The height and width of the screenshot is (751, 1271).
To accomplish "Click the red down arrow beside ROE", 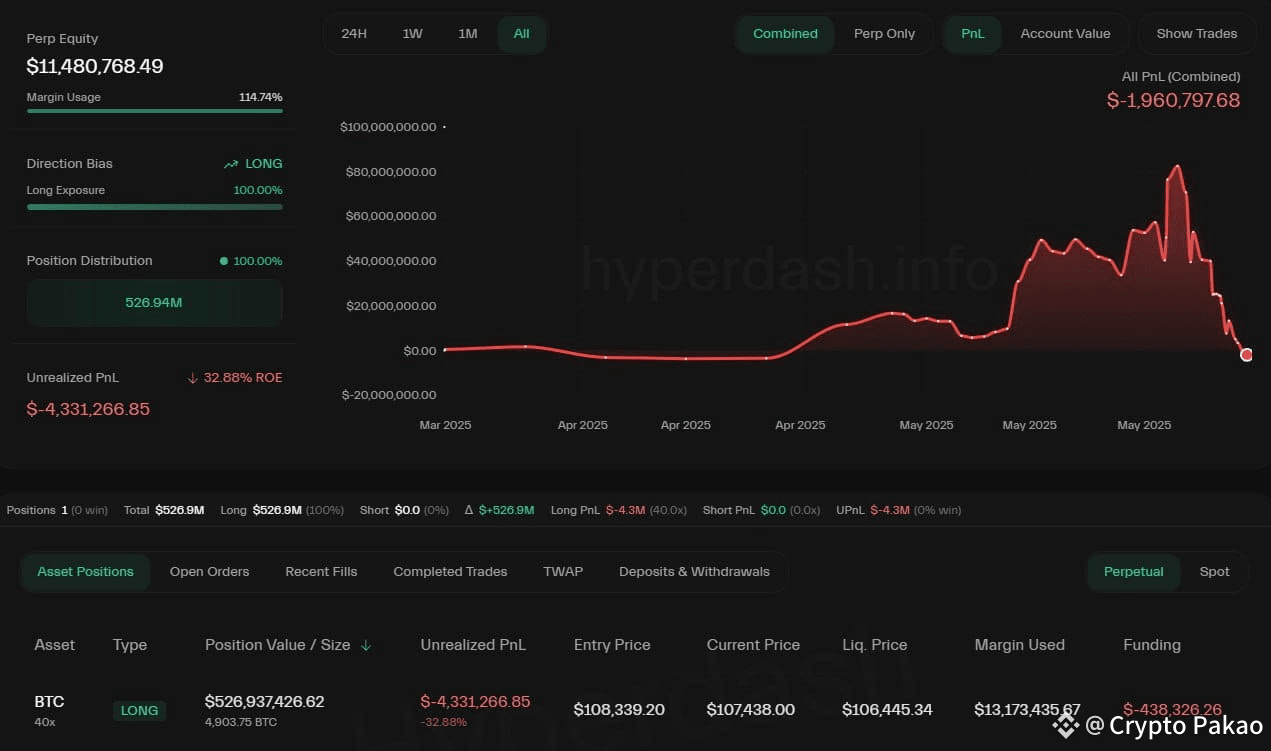I will [x=193, y=378].
